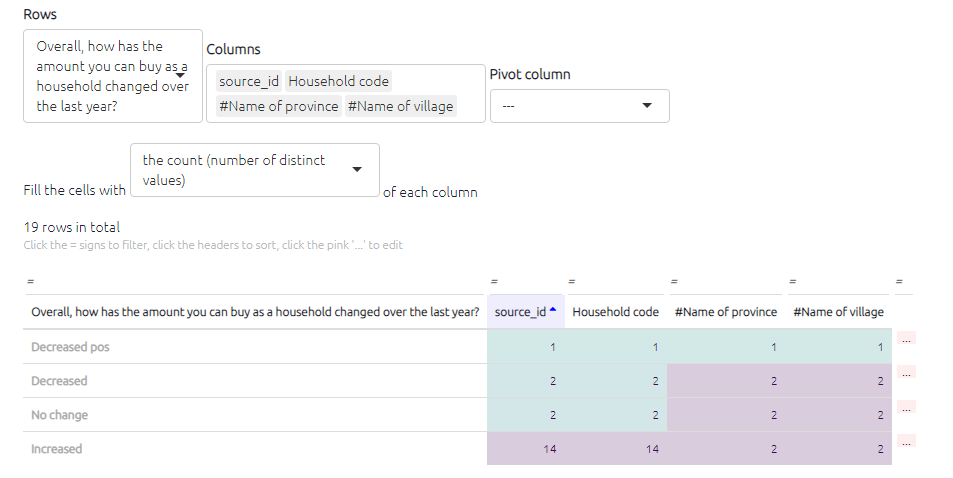Sort by the Household code header
The image size is (953, 478).
coord(615,312)
